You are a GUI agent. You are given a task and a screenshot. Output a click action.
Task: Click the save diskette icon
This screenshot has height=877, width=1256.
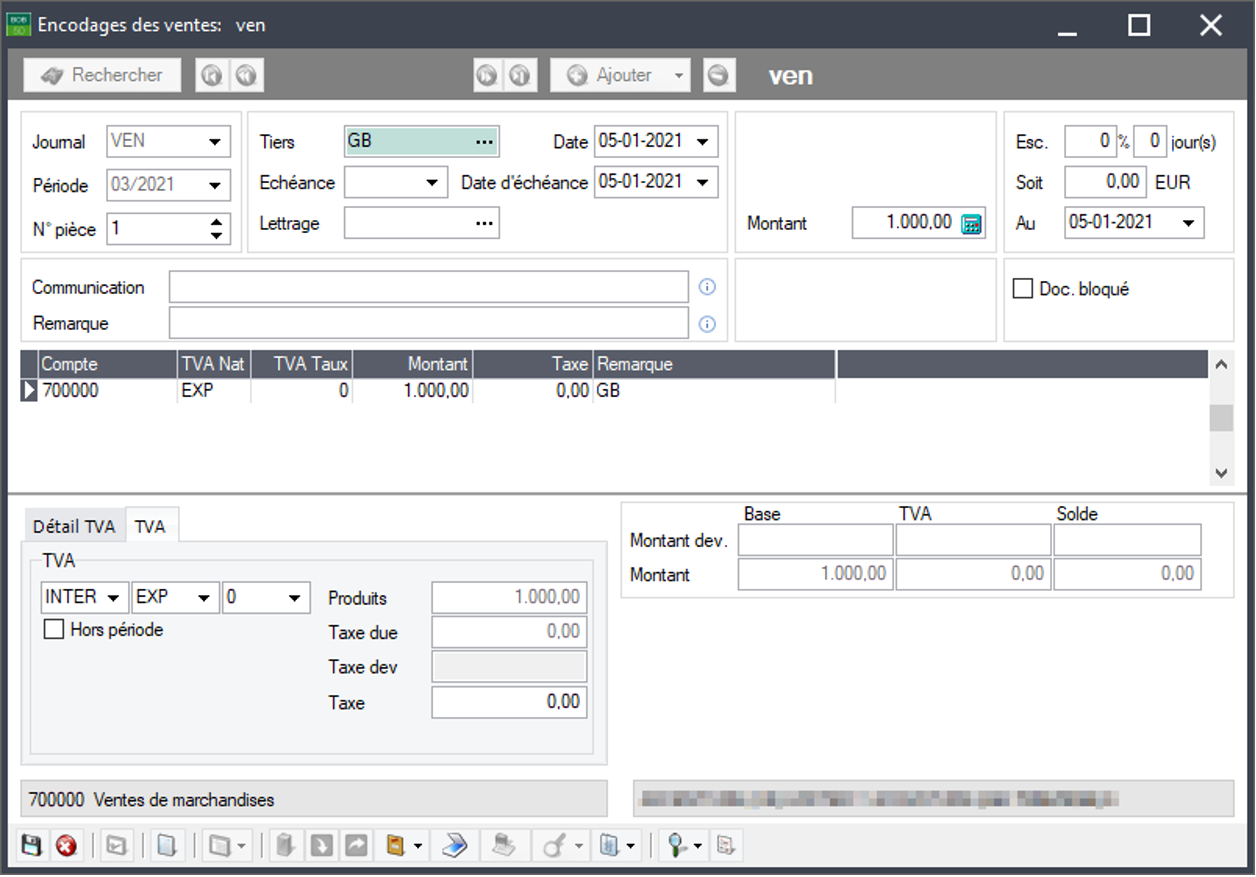[x=31, y=846]
